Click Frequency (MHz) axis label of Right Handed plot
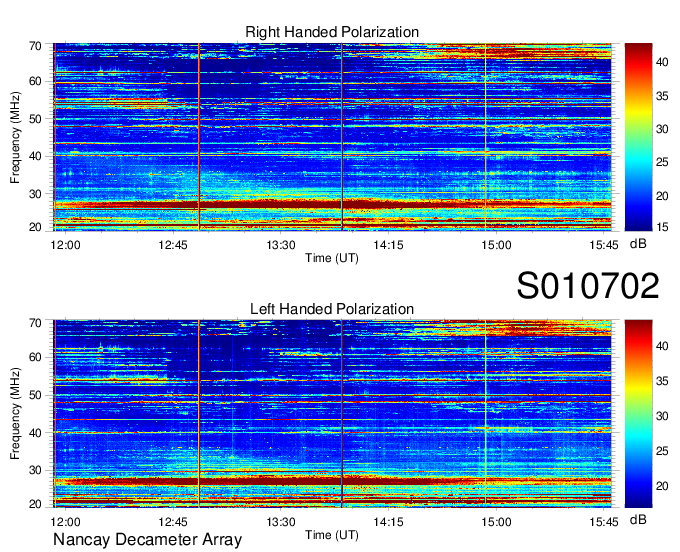This screenshot has height=552, width=680. point(15,137)
